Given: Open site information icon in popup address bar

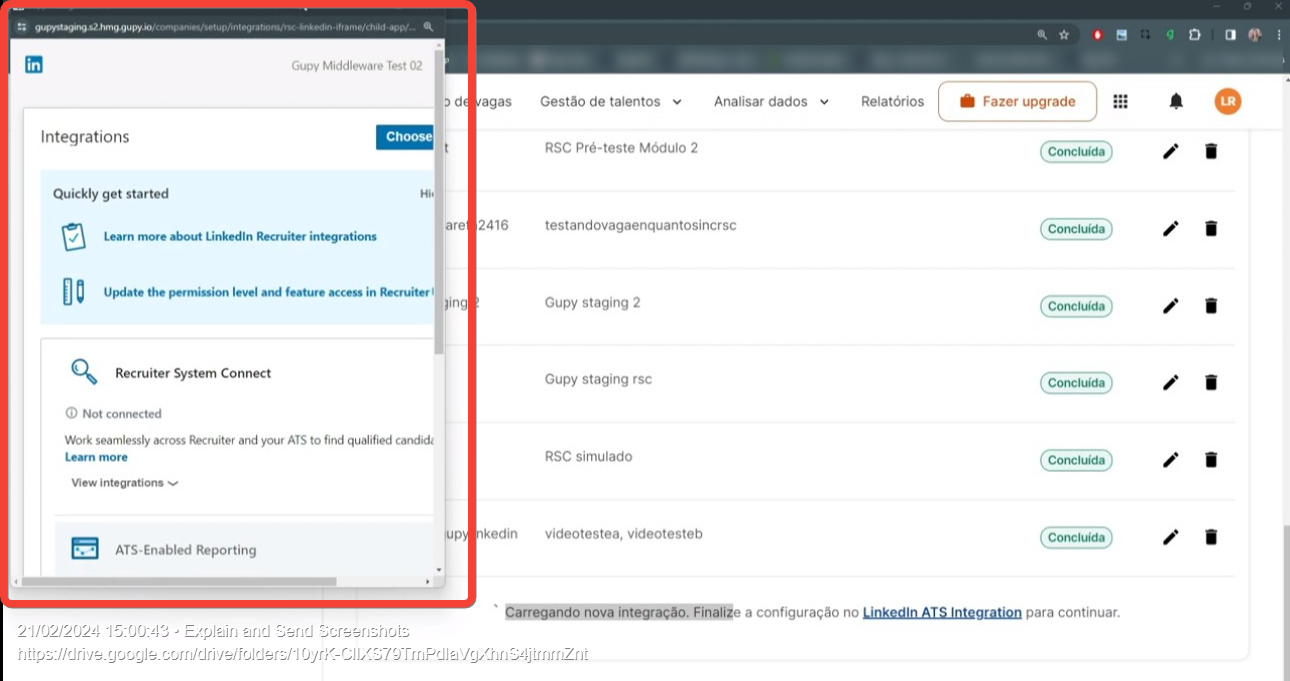Looking at the screenshot, I should click(x=22, y=27).
